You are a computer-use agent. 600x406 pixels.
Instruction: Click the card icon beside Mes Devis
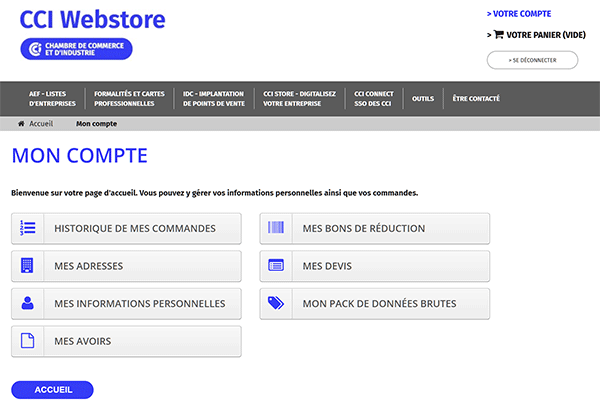276,265
